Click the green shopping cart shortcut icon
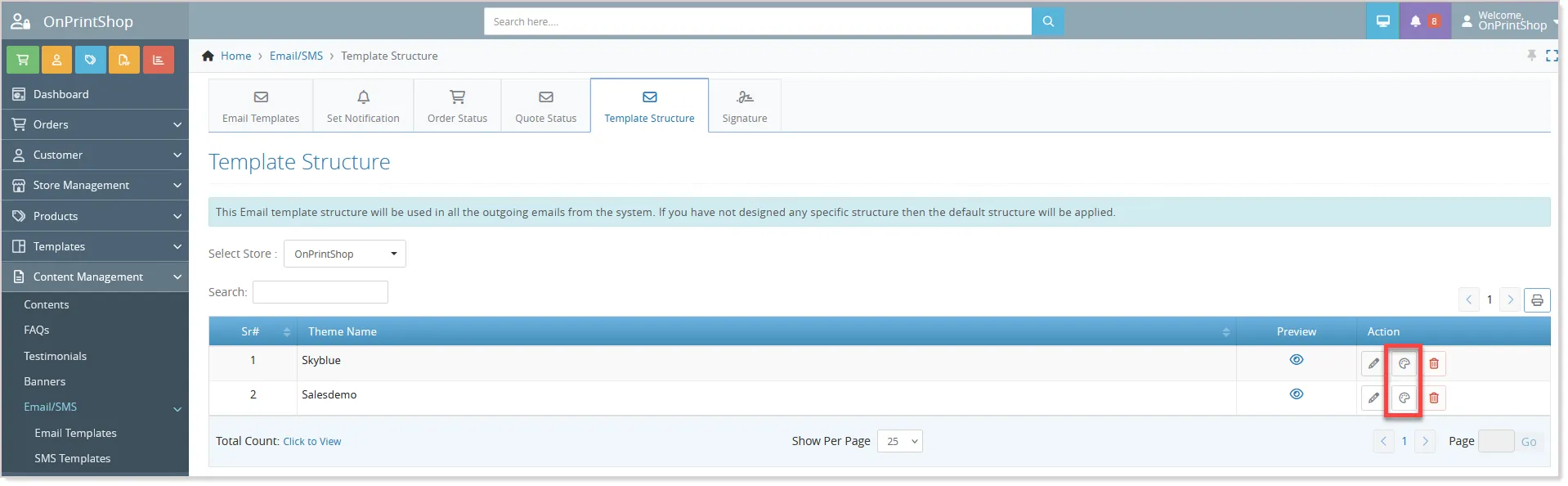The height and width of the screenshot is (486, 1568). point(22,60)
